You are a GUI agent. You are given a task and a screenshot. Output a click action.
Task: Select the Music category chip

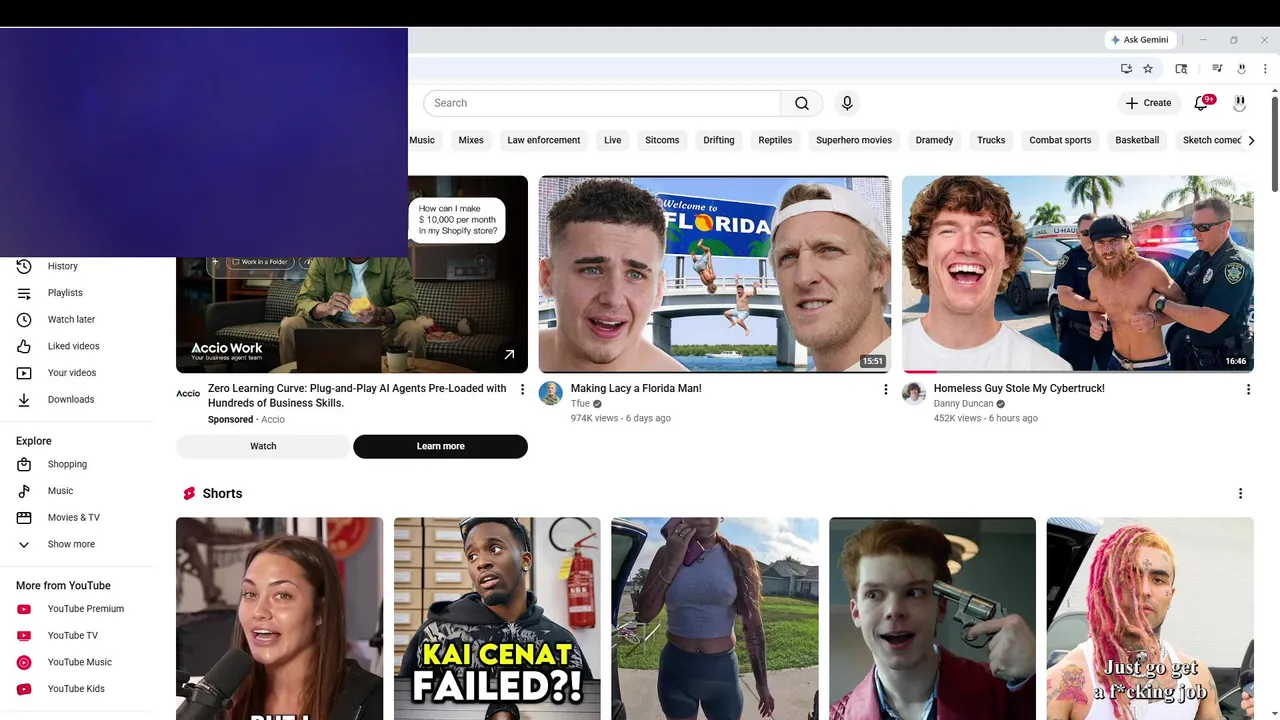[422, 140]
